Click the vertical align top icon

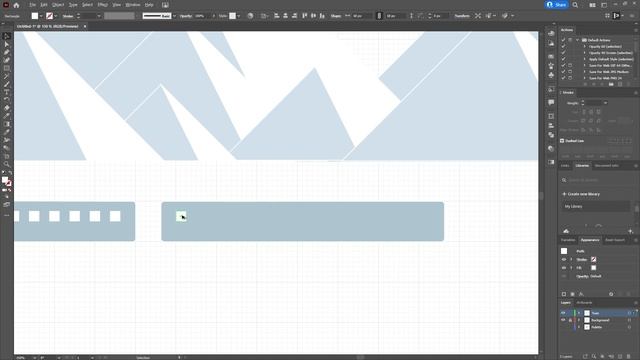coord(304,16)
